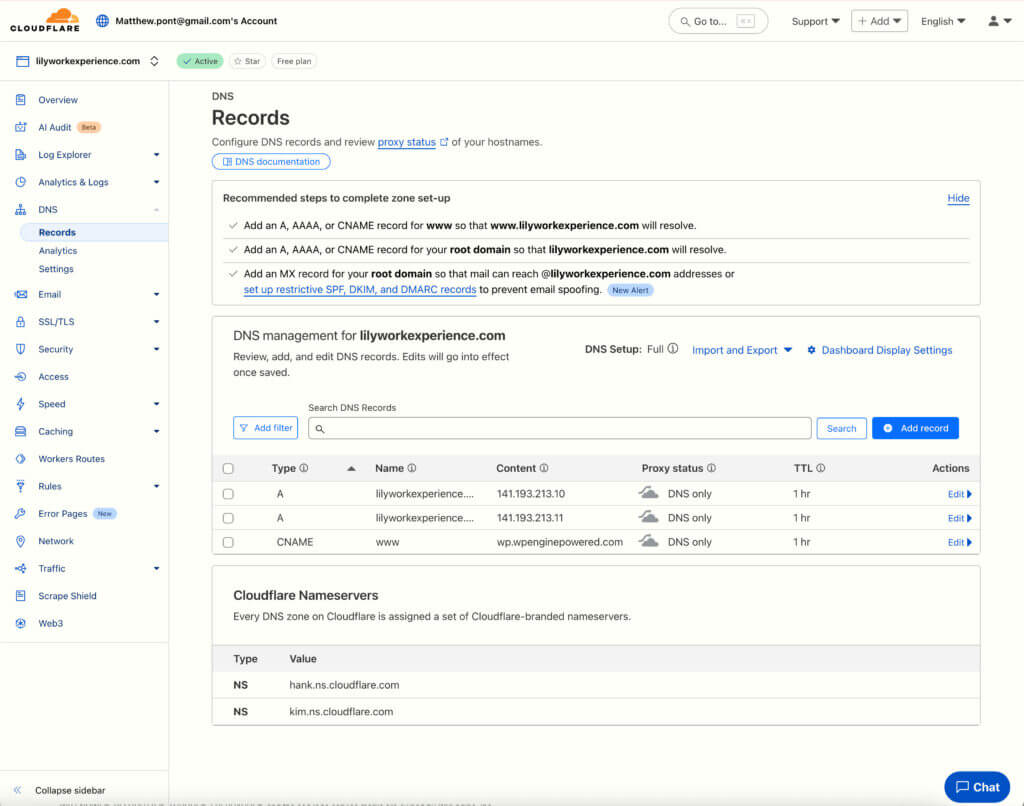
Task: Open SPF, DKIM, and DMARC records link
Action: pos(360,290)
